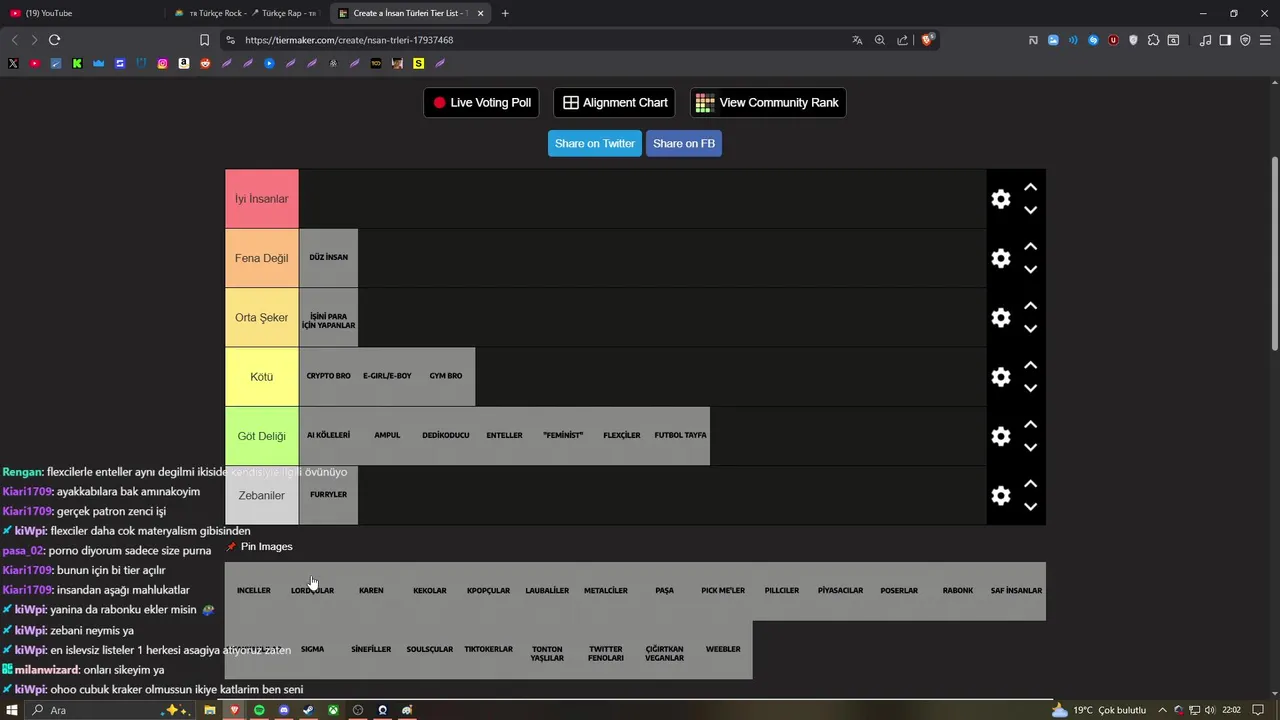Image resolution: width=1280 pixels, height=720 pixels.
Task: Open Instagram bookmark
Action: [x=162, y=63]
